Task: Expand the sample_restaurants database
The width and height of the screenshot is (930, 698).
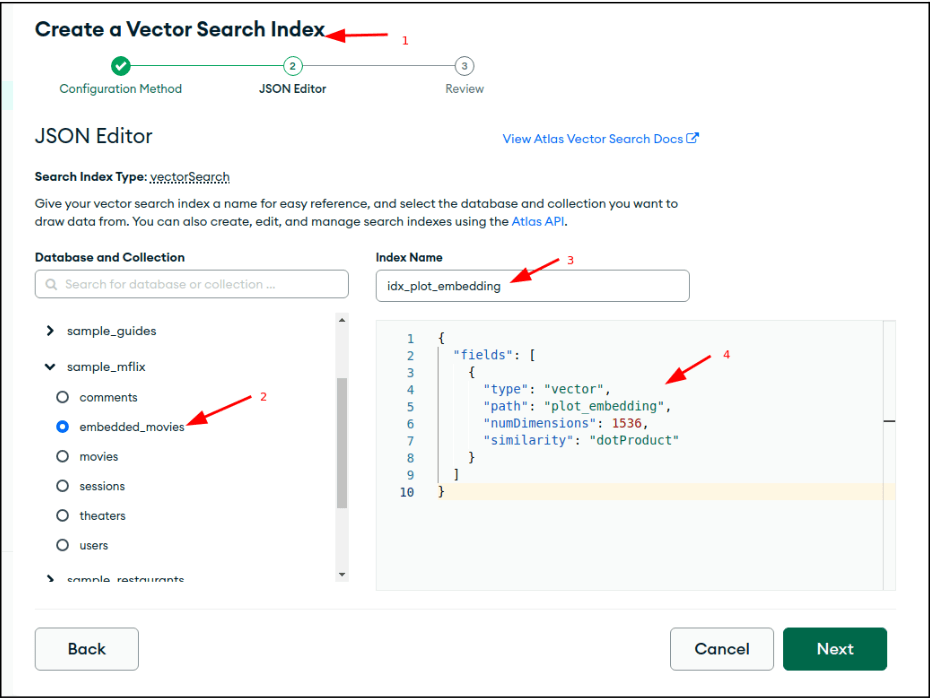Action: [50, 579]
